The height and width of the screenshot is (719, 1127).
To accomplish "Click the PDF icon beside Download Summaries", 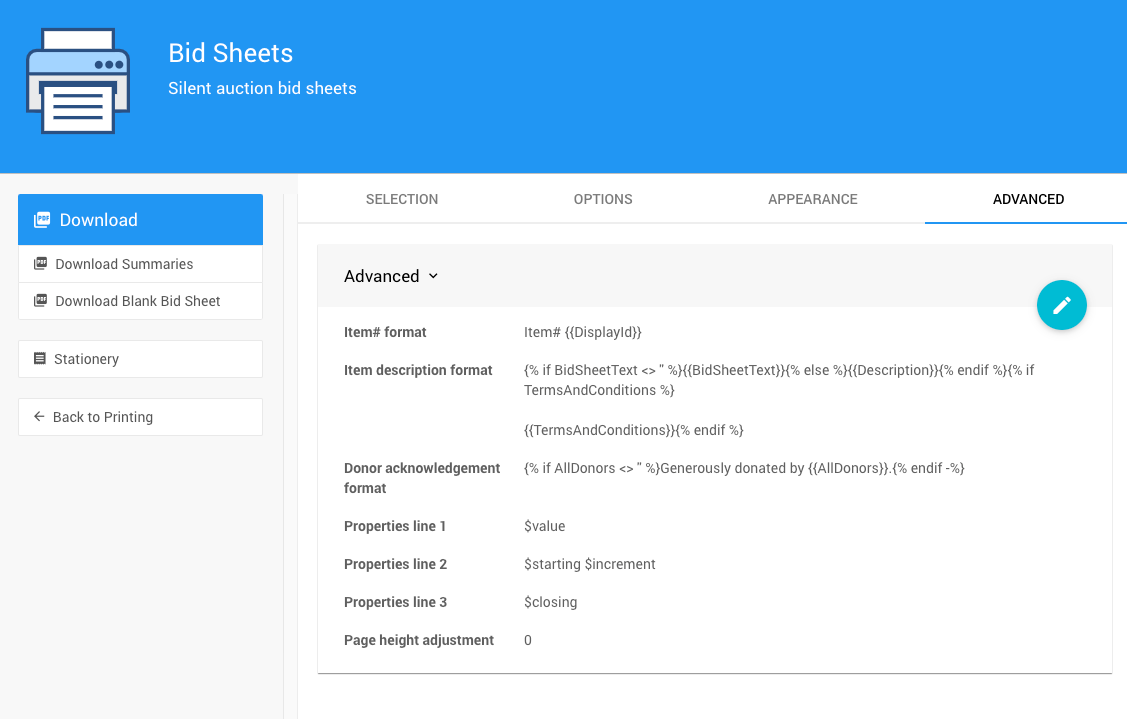I will click(x=40, y=264).
